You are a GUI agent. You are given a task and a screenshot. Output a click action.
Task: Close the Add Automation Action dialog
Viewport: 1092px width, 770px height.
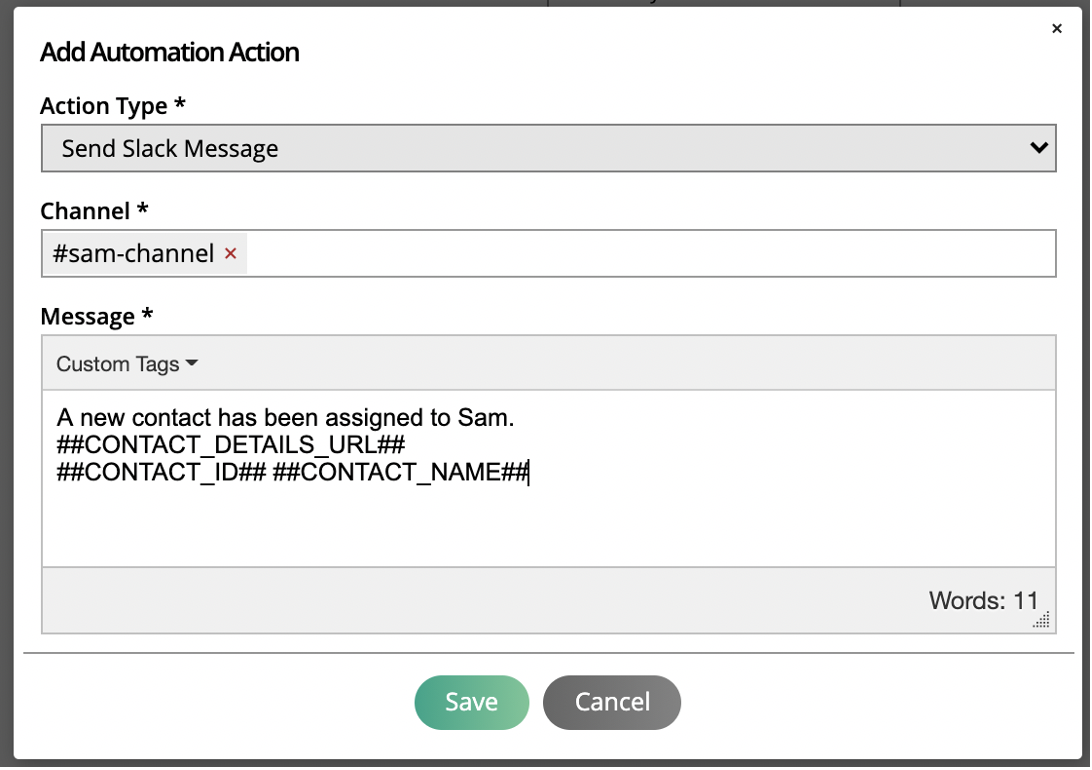coord(1057,28)
